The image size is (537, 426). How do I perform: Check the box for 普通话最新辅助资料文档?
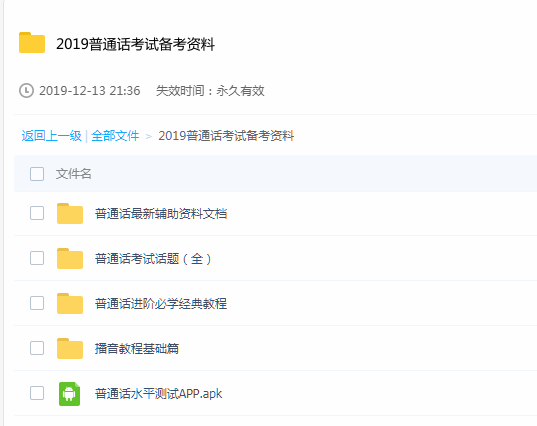37,213
